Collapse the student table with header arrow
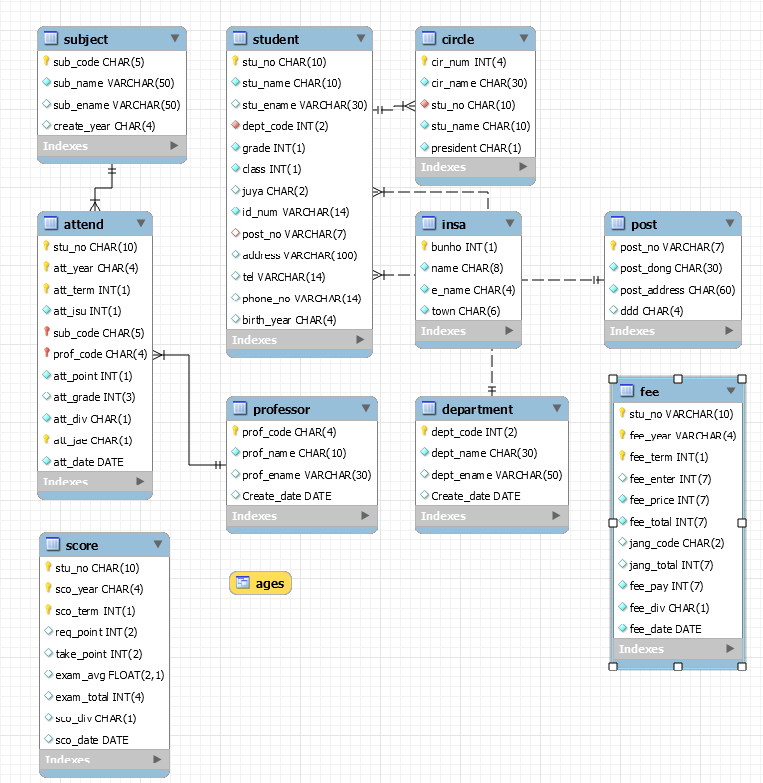This screenshot has width=763, height=783. (x=361, y=38)
